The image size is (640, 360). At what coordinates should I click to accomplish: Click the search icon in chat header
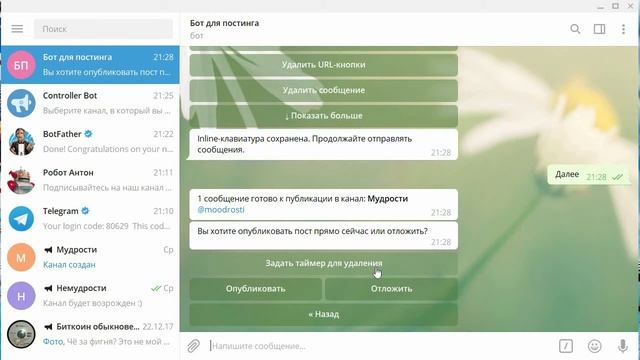click(575, 29)
